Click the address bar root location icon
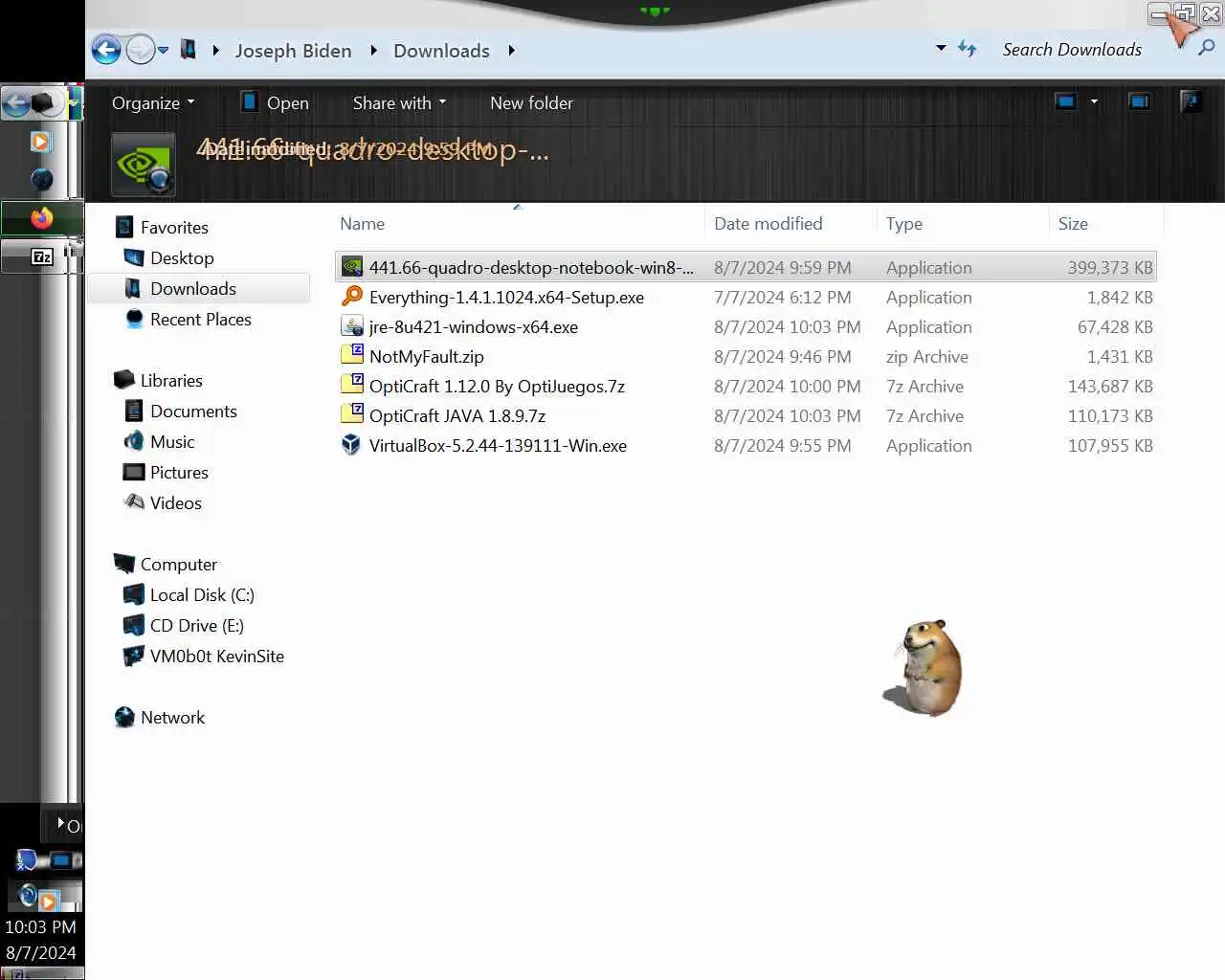 pos(189,50)
